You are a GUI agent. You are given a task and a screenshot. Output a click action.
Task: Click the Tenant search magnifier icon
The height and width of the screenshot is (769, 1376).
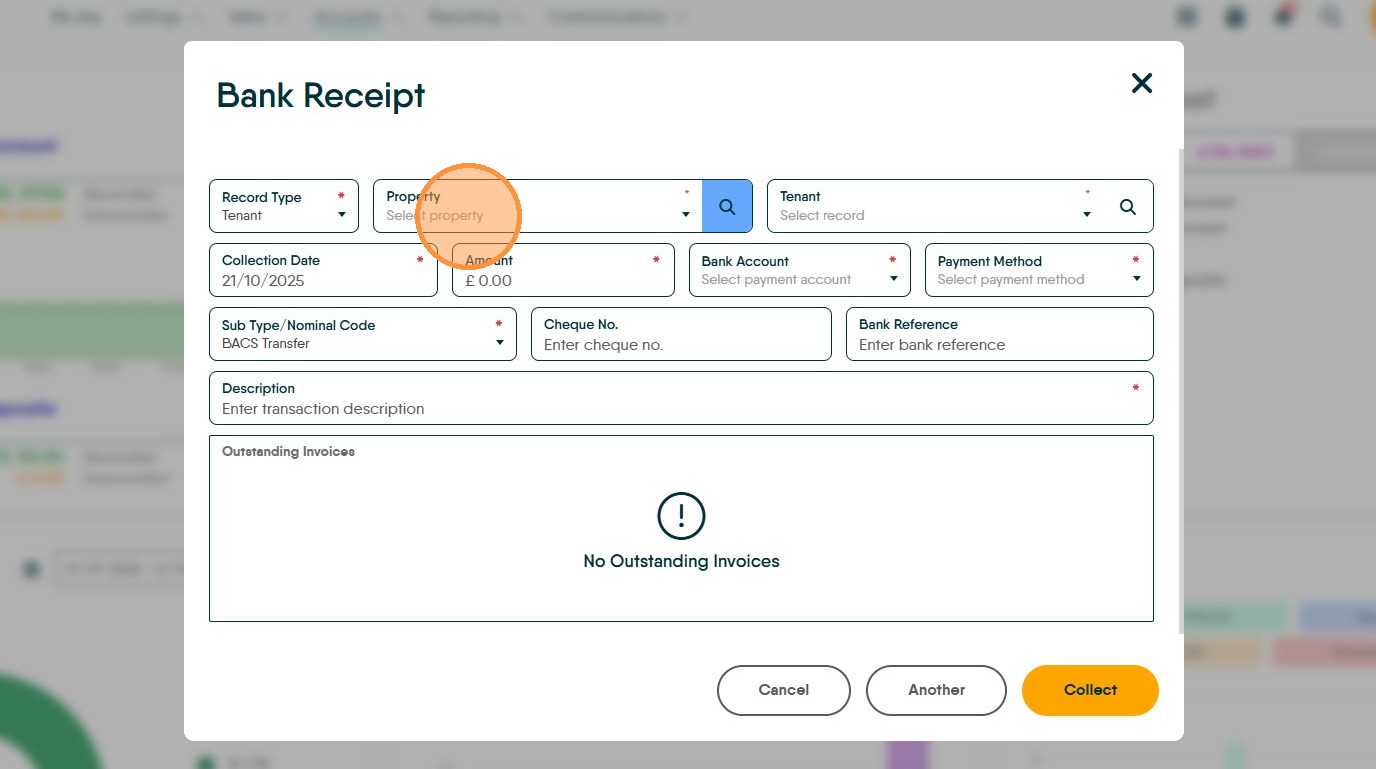pyautogui.click(x=1127, y=206)
